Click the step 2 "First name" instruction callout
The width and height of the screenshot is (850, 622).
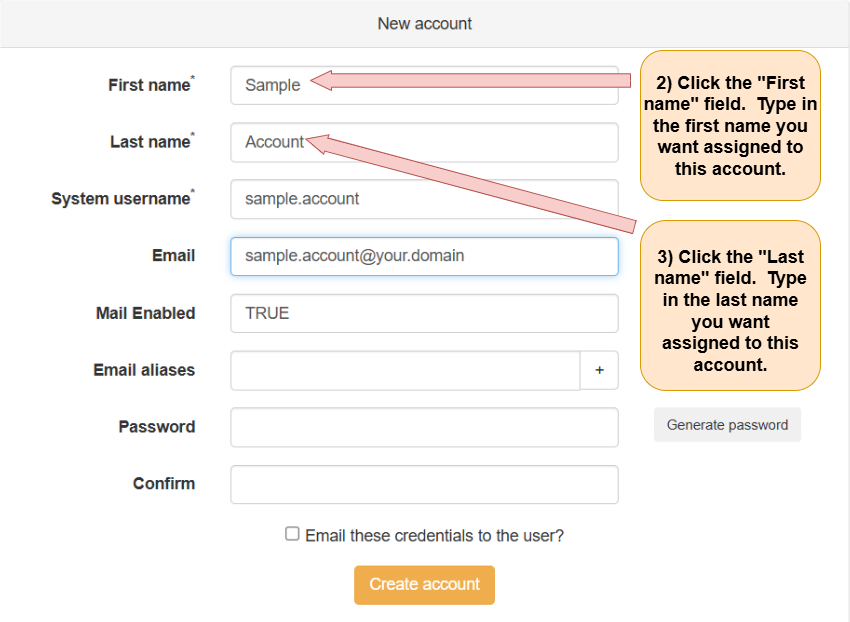coord(730,126)
